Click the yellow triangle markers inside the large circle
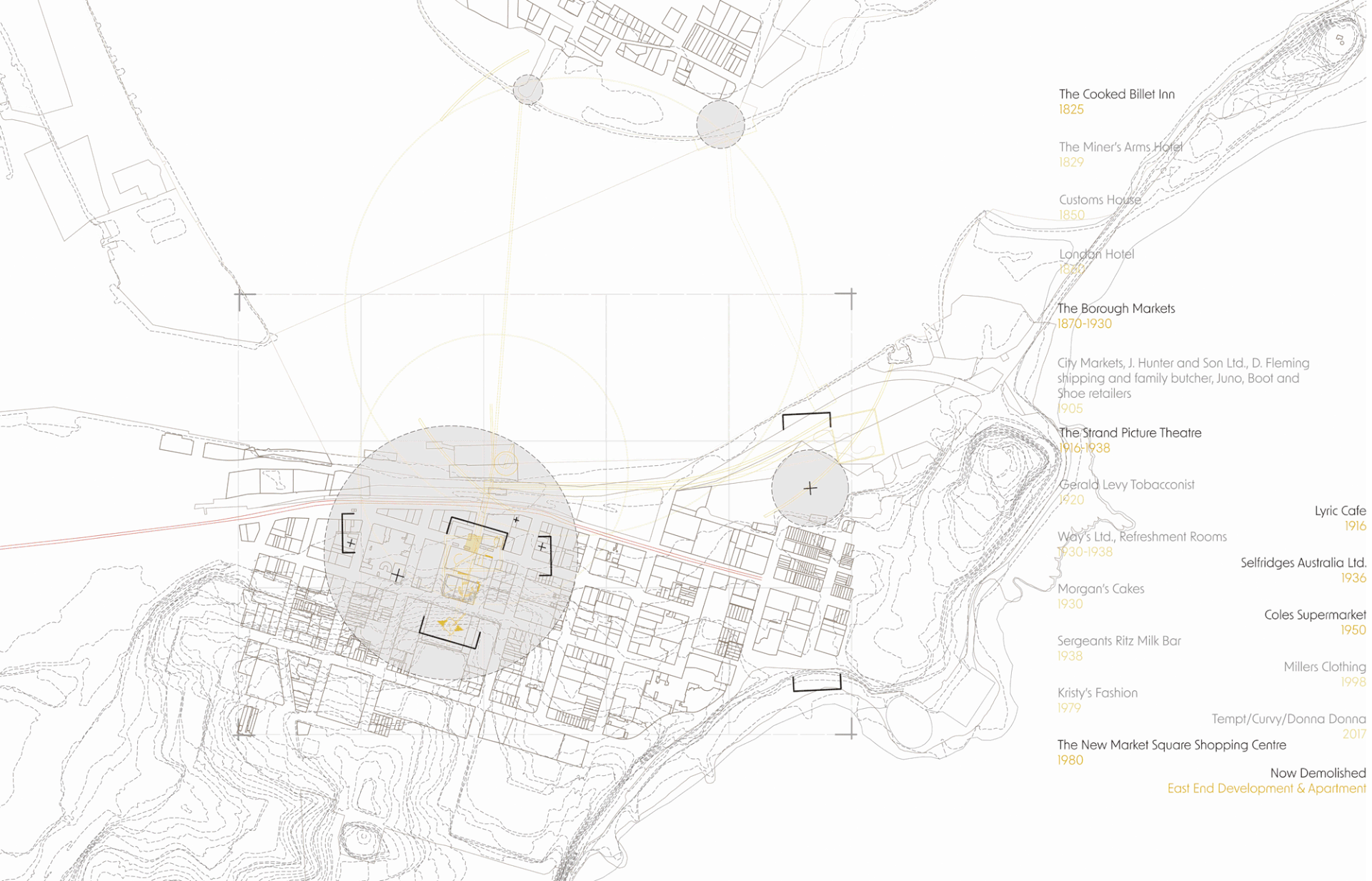This screenshot has width=1372, height=881. [450, 626]
